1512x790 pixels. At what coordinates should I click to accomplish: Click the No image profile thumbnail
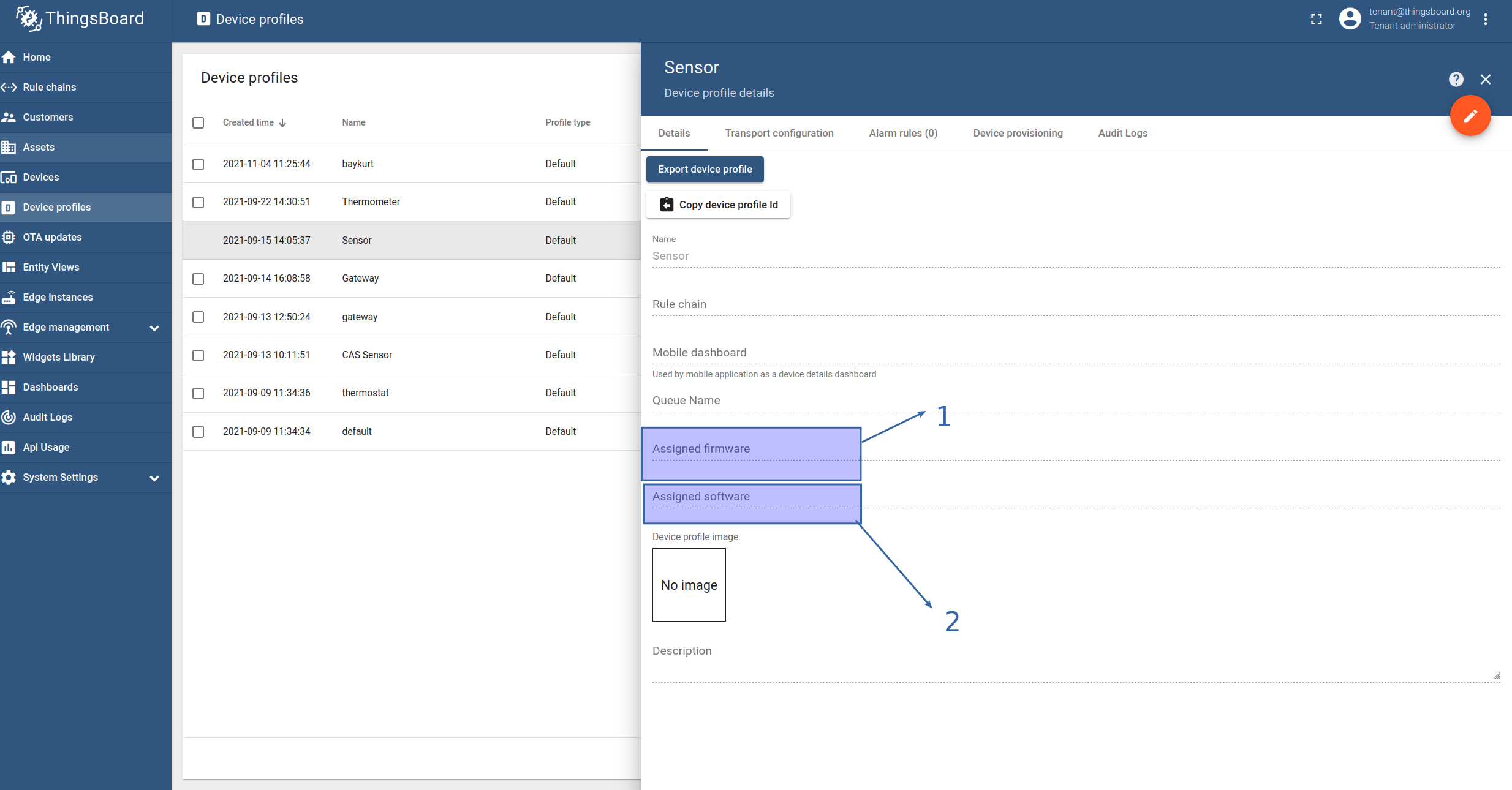tap(689, 585)
